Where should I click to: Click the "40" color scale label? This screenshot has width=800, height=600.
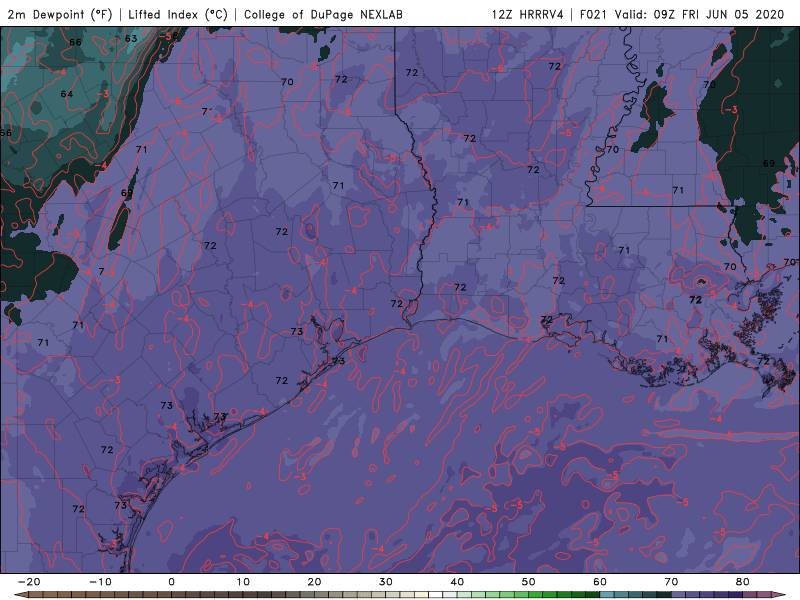click(457, 582)
